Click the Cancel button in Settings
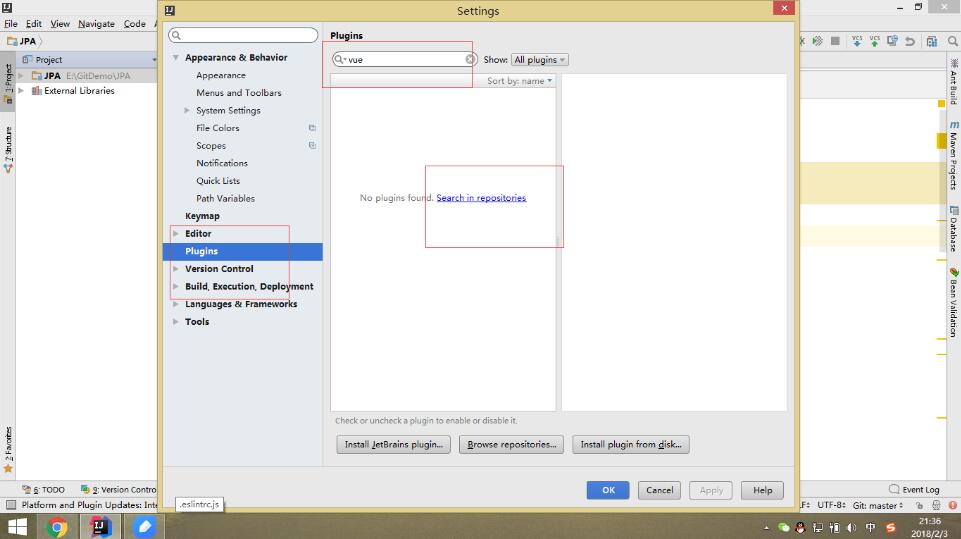The image size is (961, 539). [659, 490]
